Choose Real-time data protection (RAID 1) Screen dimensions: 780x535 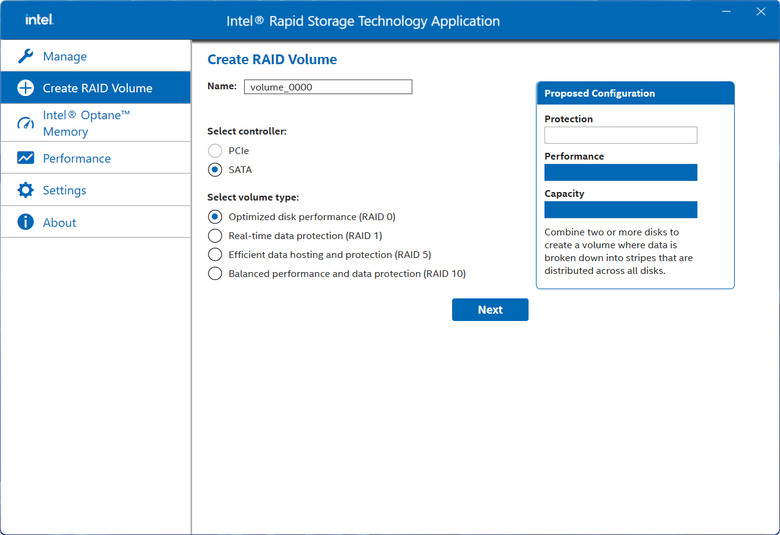click(215, 235)
